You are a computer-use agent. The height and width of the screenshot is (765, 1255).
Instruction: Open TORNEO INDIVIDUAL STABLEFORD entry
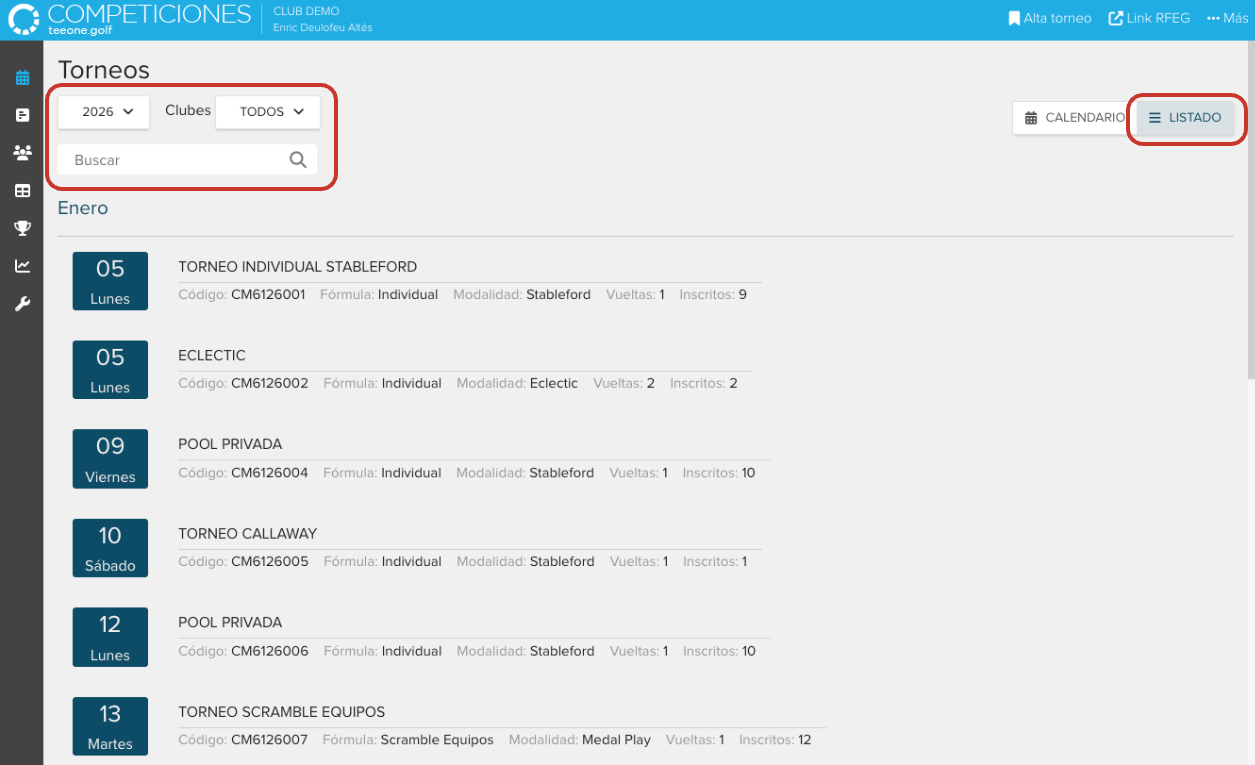(297, 267)
